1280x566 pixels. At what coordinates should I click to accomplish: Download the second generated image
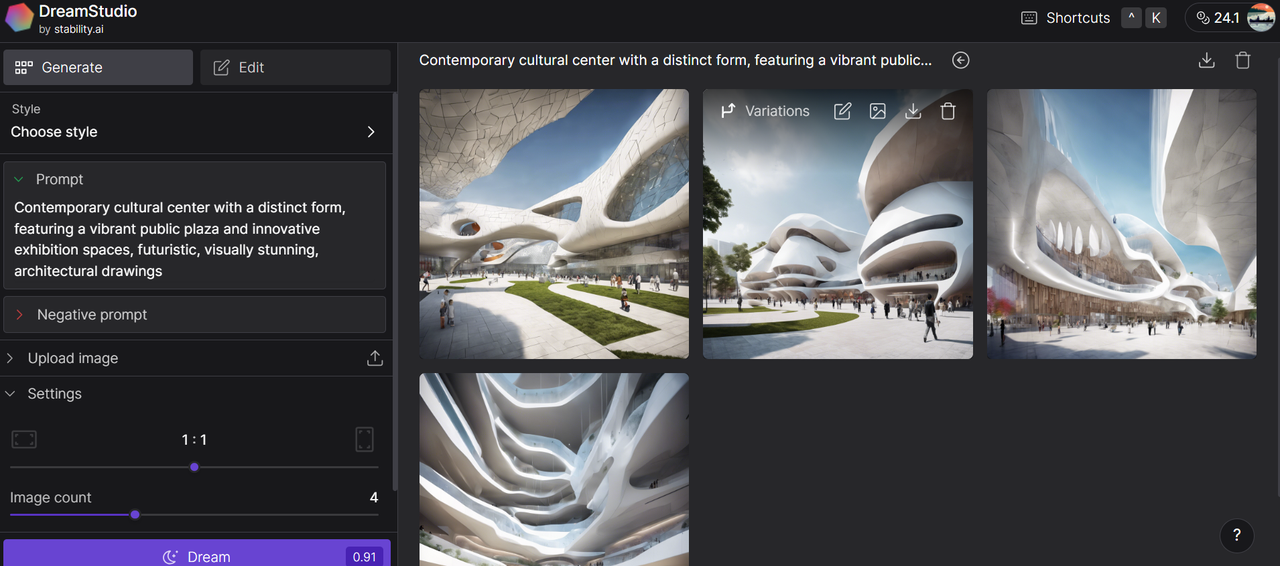point(913,111)
